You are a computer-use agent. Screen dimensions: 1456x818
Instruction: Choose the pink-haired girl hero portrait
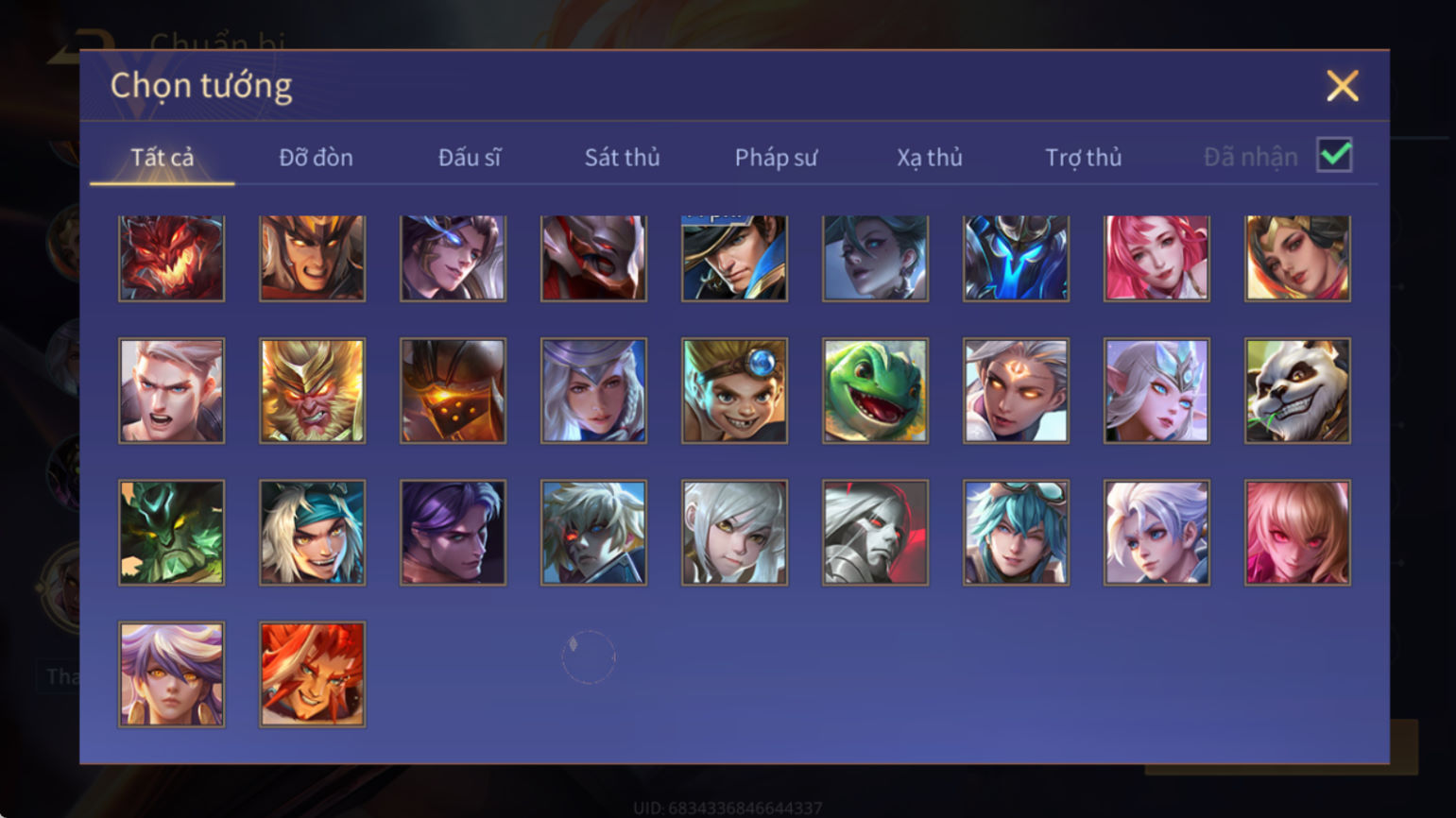point(1156,258)
